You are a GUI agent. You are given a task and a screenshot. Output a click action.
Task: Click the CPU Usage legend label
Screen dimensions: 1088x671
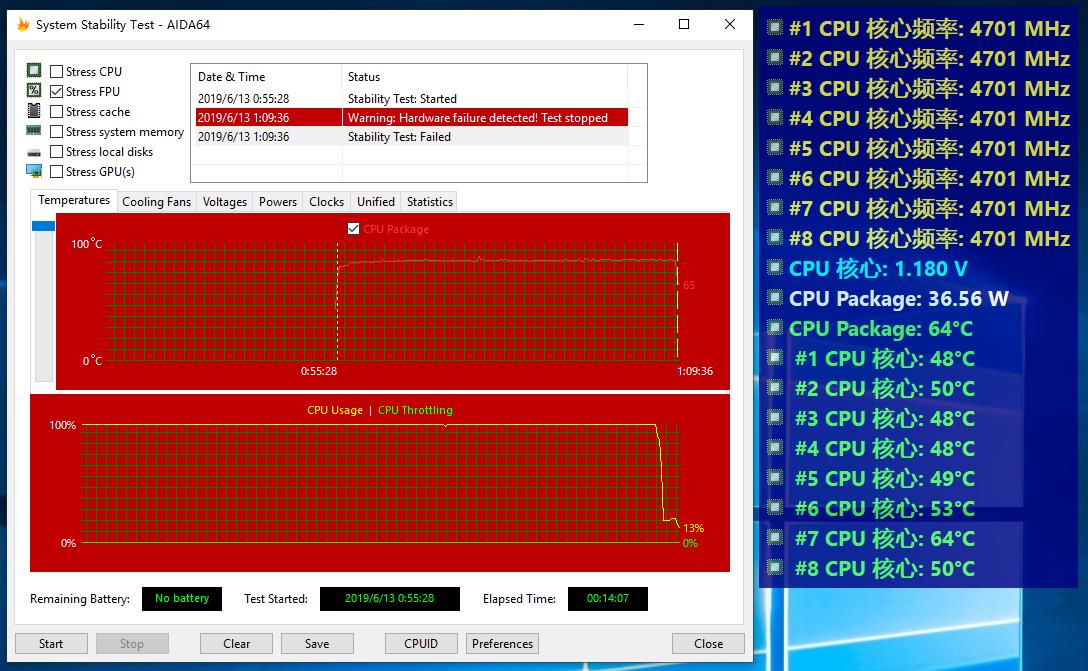click(335, 410)
